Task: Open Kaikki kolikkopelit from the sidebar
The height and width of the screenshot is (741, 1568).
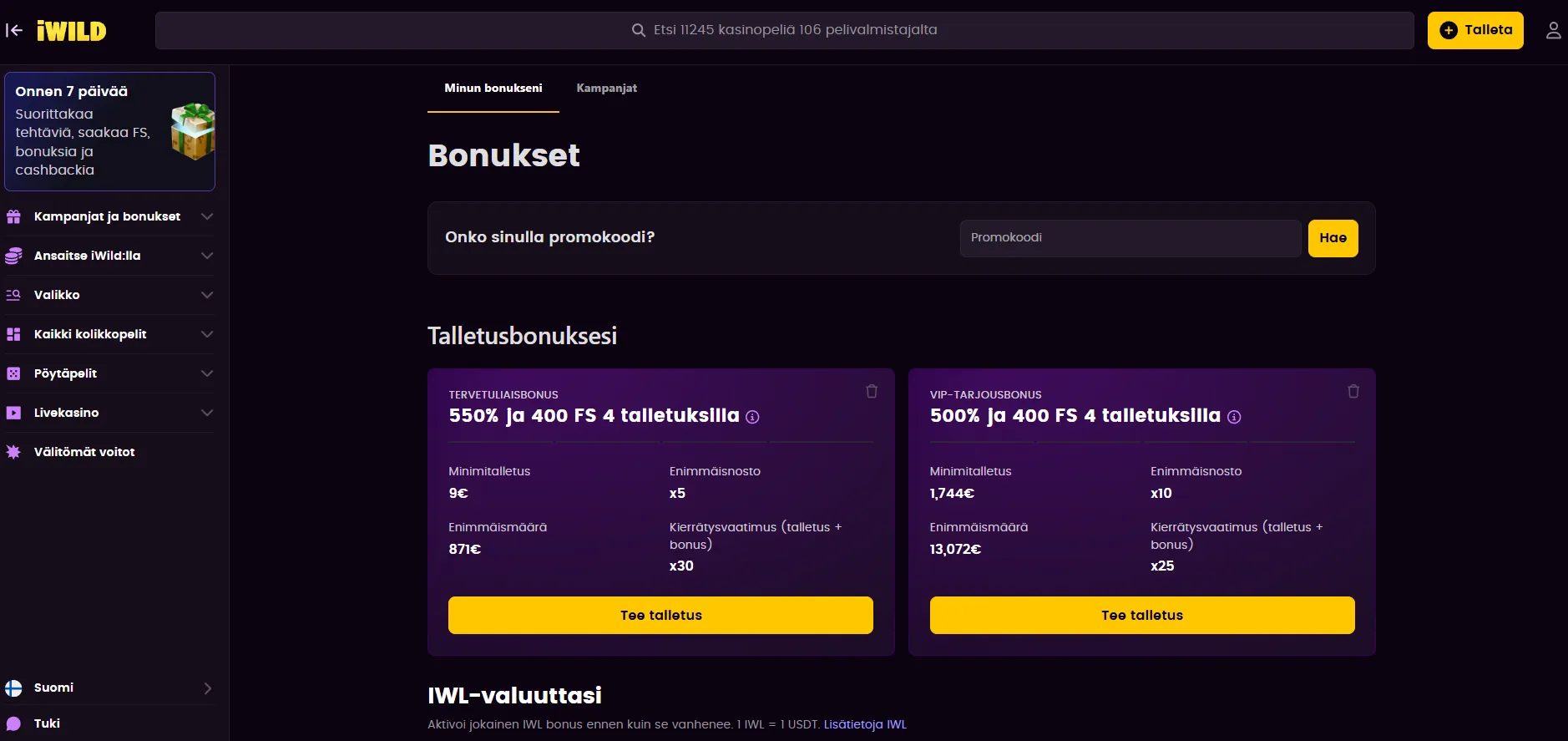Action: click(x=13, y=334)
